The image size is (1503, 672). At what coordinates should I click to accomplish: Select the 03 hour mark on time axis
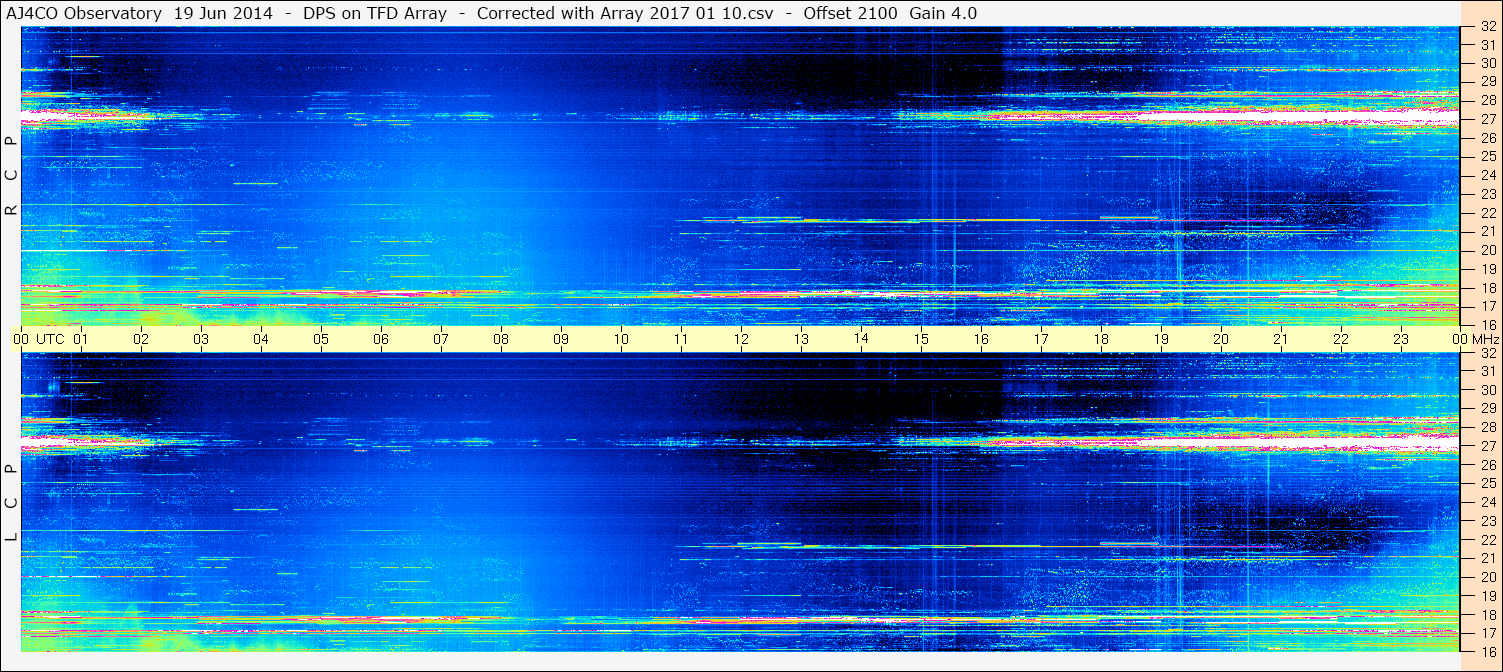coord(201,339)
